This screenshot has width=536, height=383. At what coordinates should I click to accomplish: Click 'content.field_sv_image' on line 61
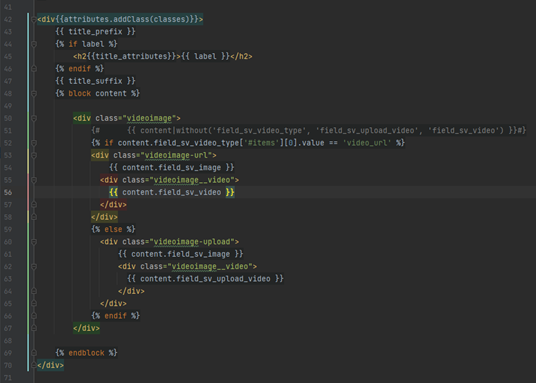click(180, 254)
